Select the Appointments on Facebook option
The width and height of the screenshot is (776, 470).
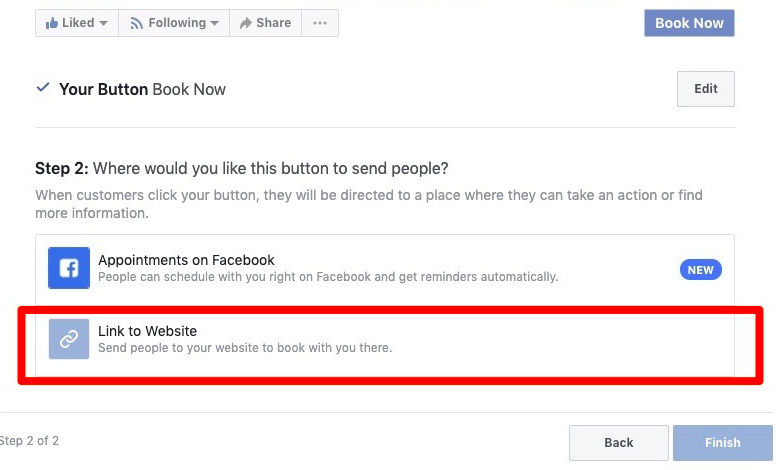tap(385, 268)
